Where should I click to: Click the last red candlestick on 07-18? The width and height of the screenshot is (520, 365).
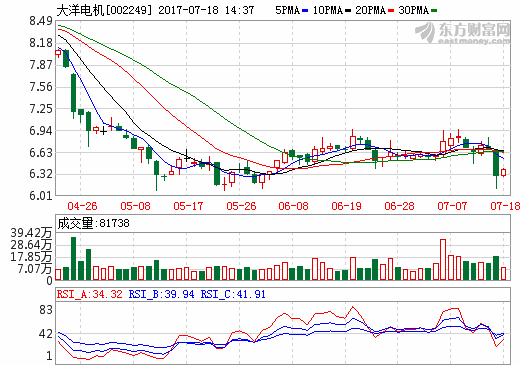pos(503,172)
